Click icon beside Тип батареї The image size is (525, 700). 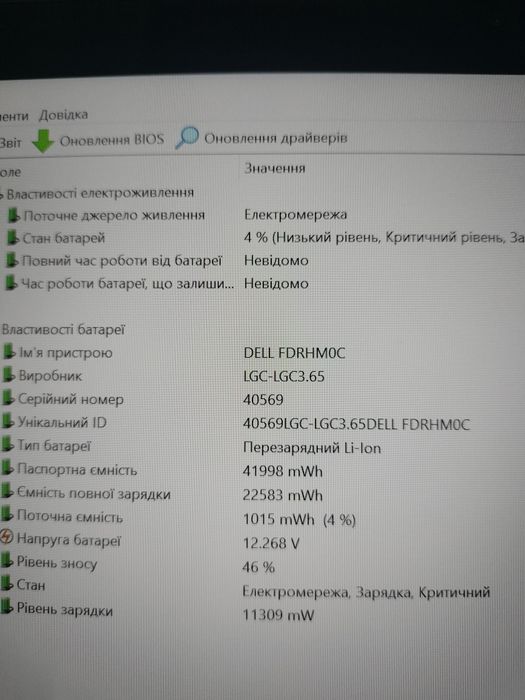8,446
